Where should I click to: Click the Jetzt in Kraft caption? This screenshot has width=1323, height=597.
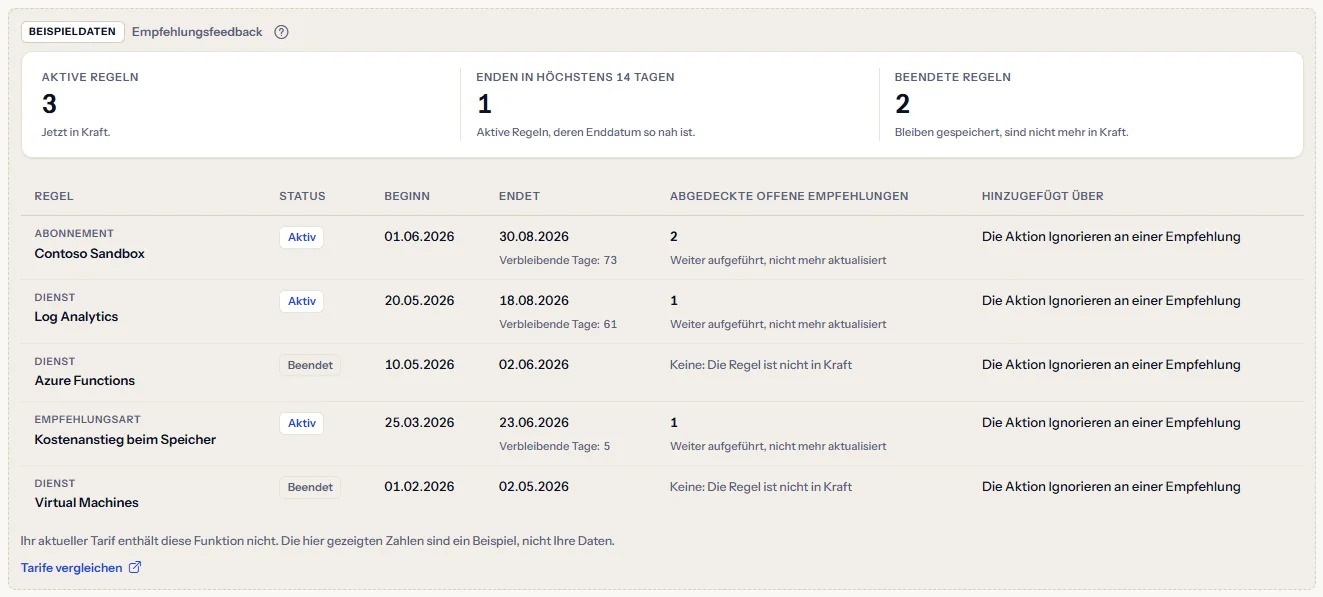(x=76, y=132)
